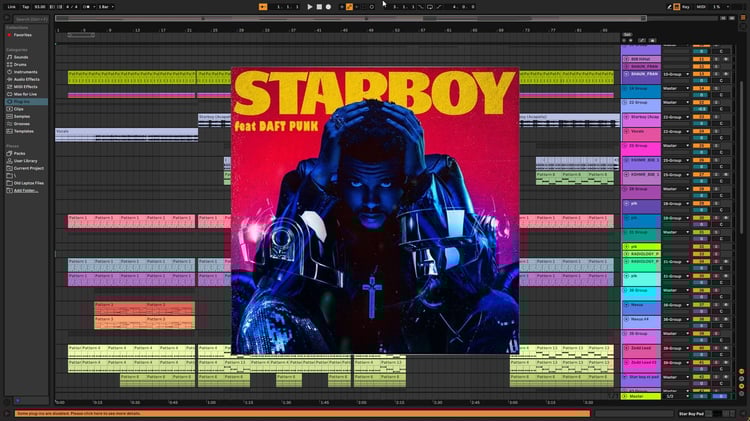Click the Vocals audio clip in arrangement

coord(127,135)
